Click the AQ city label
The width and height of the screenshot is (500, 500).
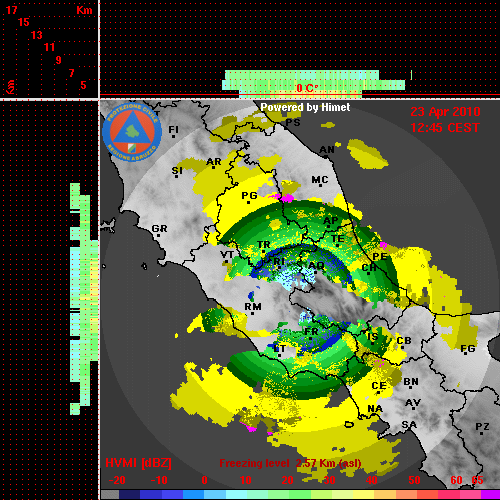coord(316,266)
